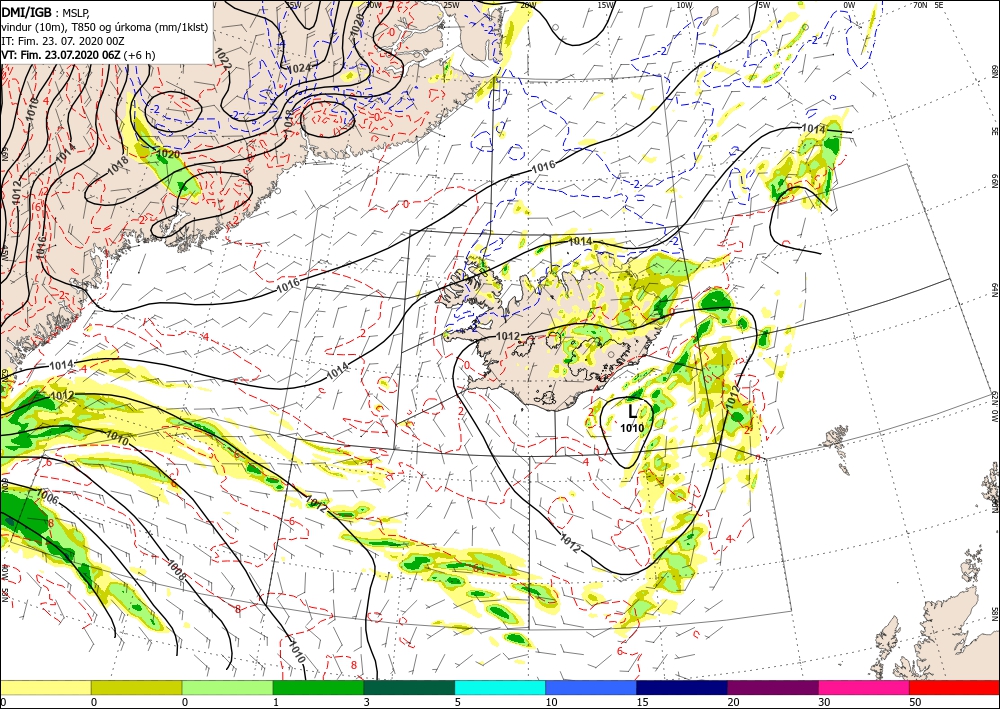The image size is (1000, 709).
Task: Click the '1024' isobar label over Greenland
Action: [299, 68]
